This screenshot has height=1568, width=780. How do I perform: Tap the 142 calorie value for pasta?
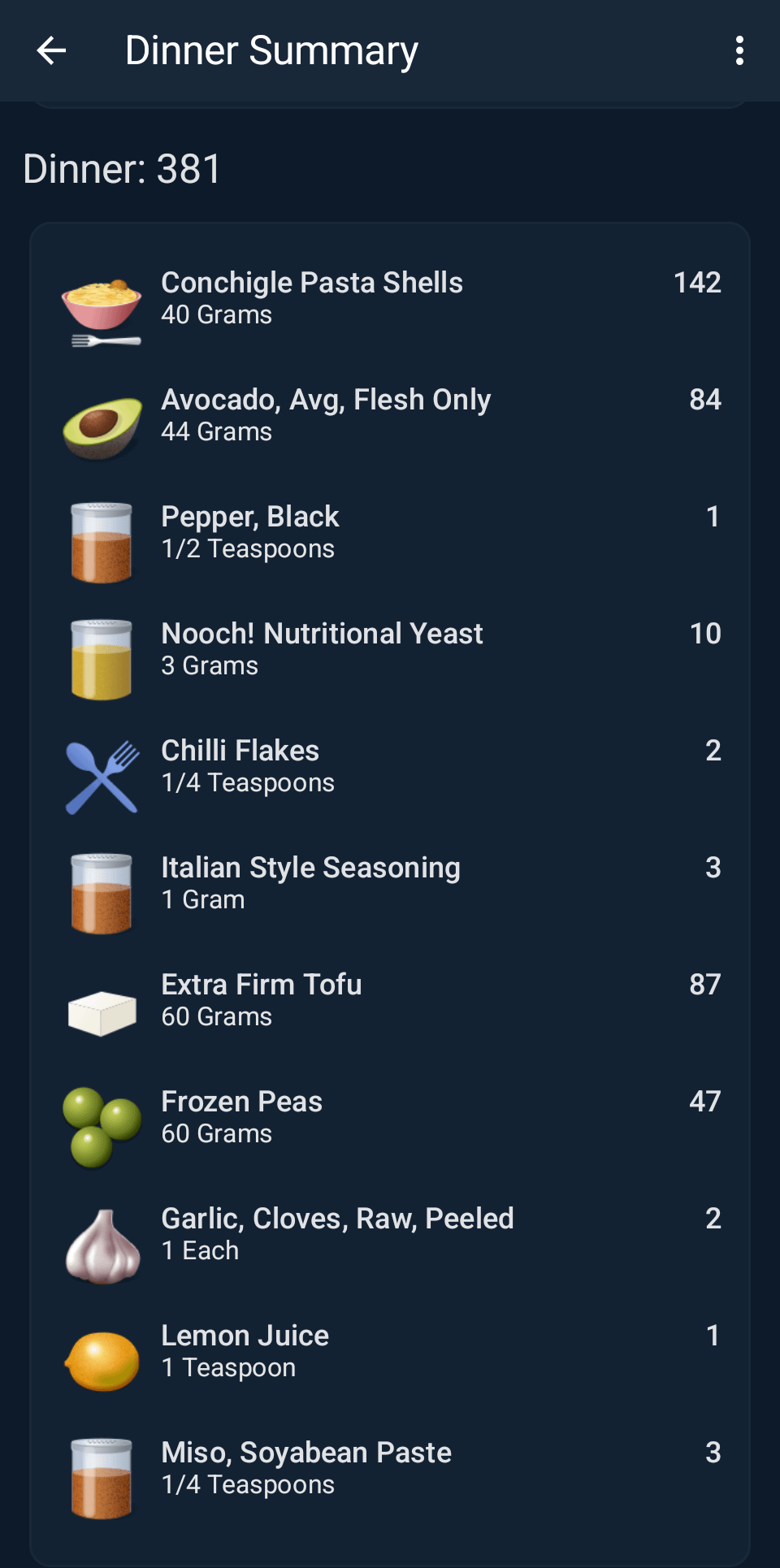(x=697, y=283)
